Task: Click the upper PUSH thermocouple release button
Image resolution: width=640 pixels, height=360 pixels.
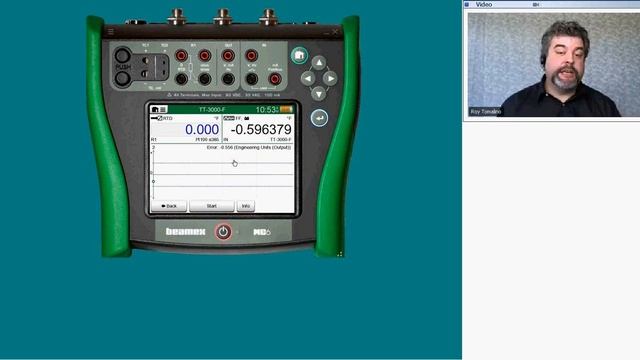Action: 122,56
